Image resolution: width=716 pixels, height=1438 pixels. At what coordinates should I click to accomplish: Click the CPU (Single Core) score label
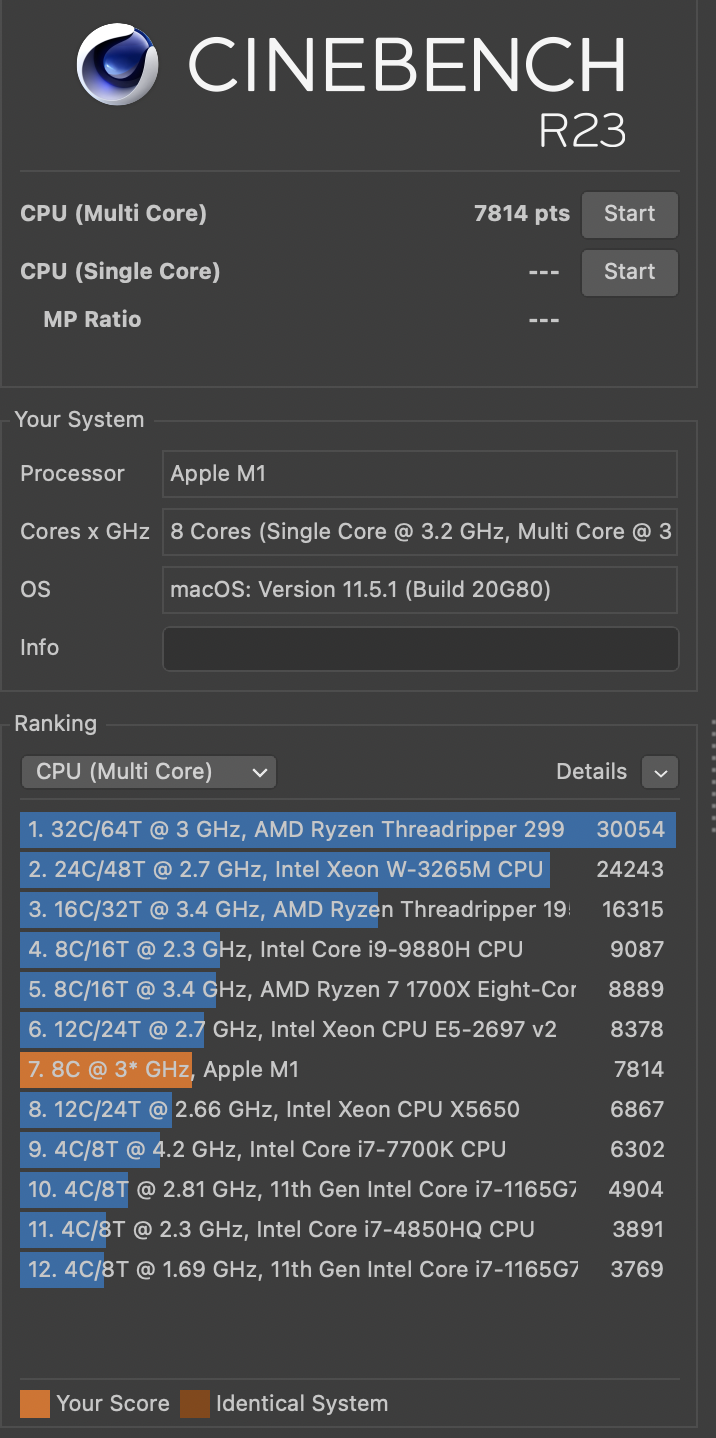click(x=120, y=272)
